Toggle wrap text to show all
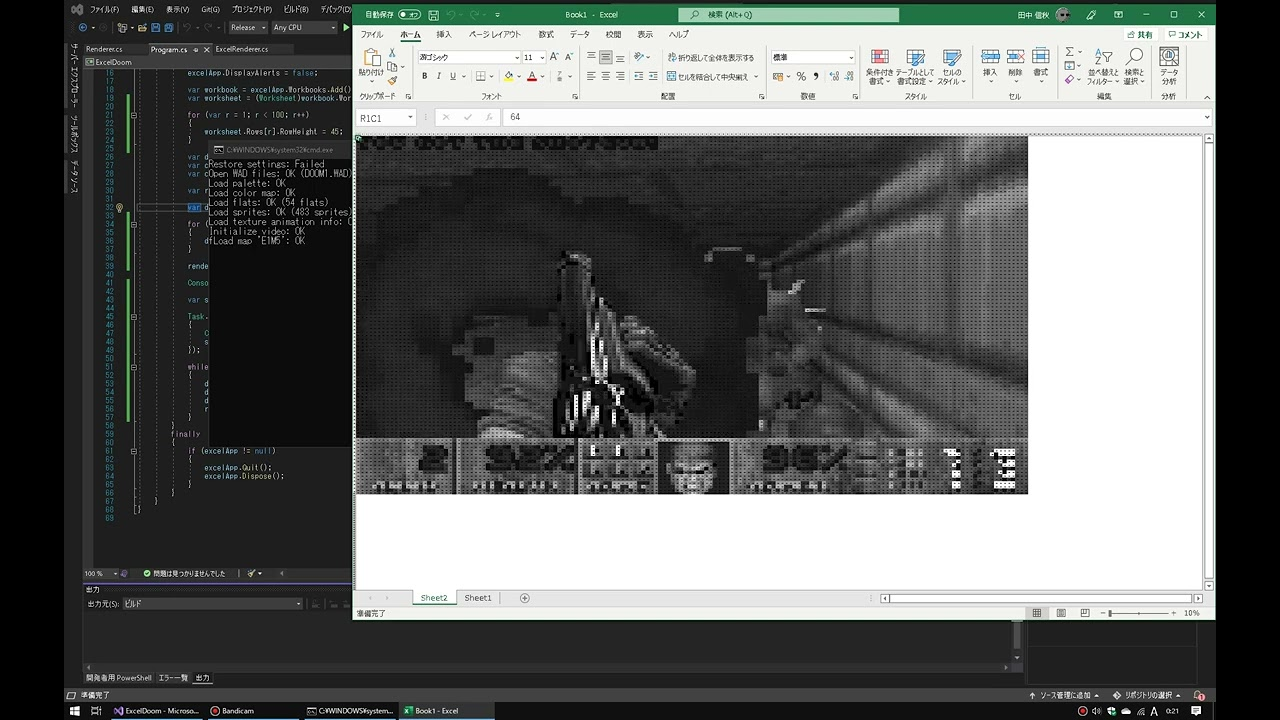1280x720 pixels. pyautogui.click(x=711, y=58)
